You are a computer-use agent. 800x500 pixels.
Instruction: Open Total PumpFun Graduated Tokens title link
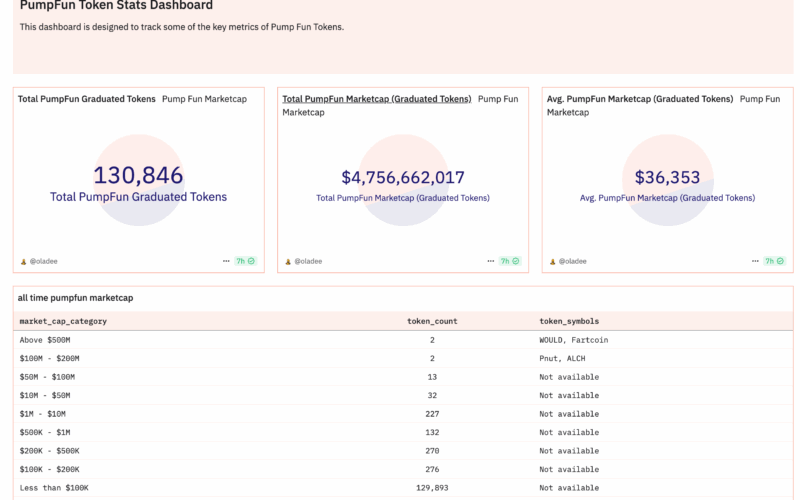pos(87,99)
